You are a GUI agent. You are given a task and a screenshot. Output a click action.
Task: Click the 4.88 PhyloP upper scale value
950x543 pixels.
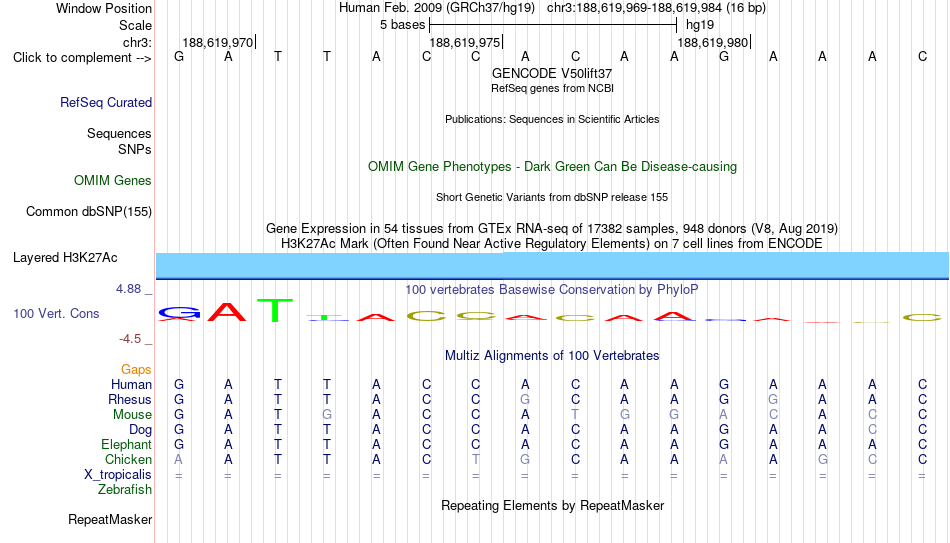pos(128,289)
